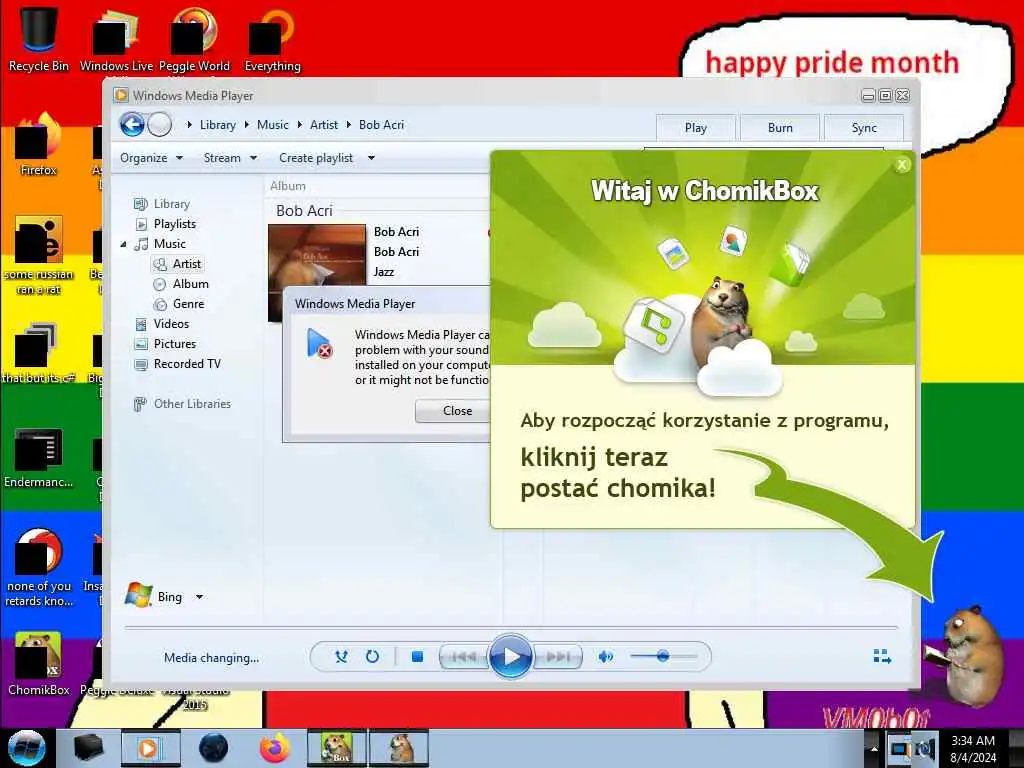1024x768 pixels.
Task: Open the Sync tab
Action: pos(864,128)
